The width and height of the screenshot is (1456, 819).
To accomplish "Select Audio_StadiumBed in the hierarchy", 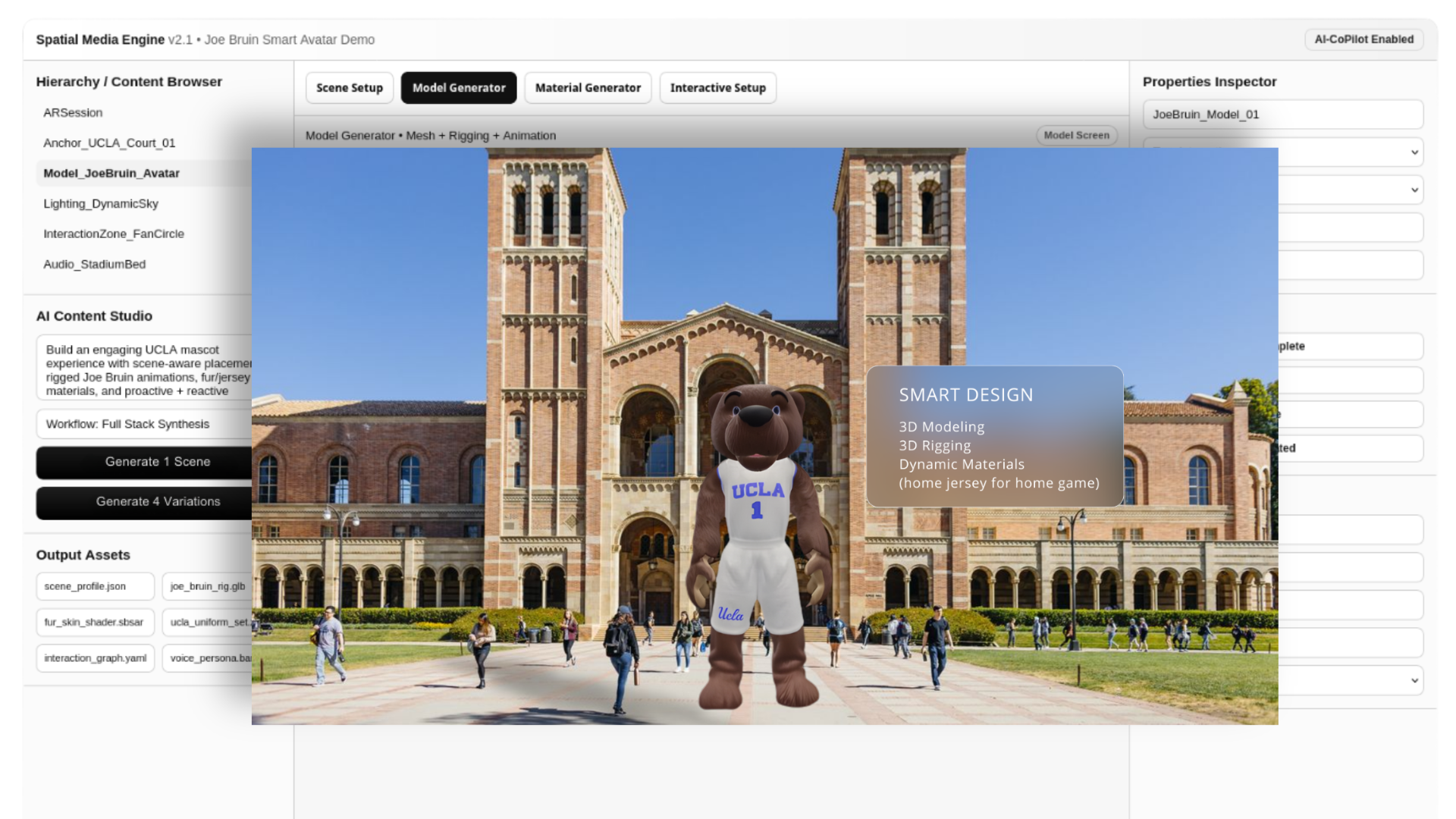I will coord(95,265).
